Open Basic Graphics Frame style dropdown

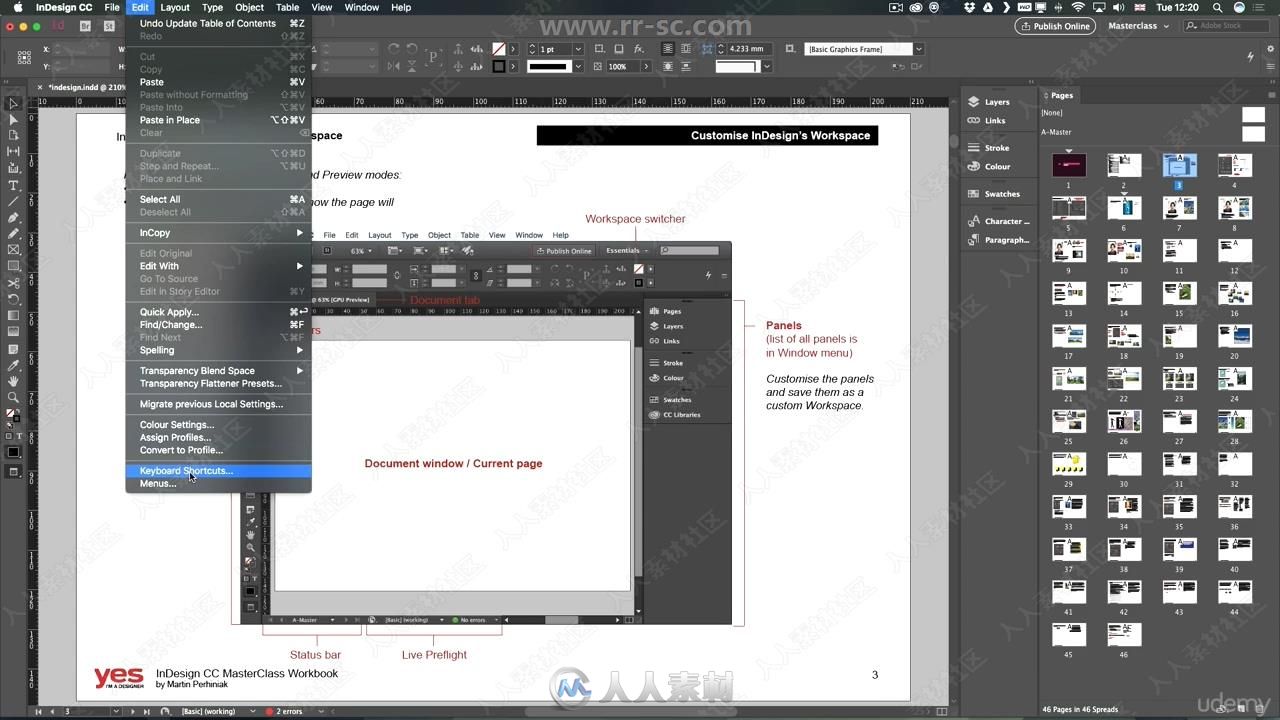coord(919,49)
